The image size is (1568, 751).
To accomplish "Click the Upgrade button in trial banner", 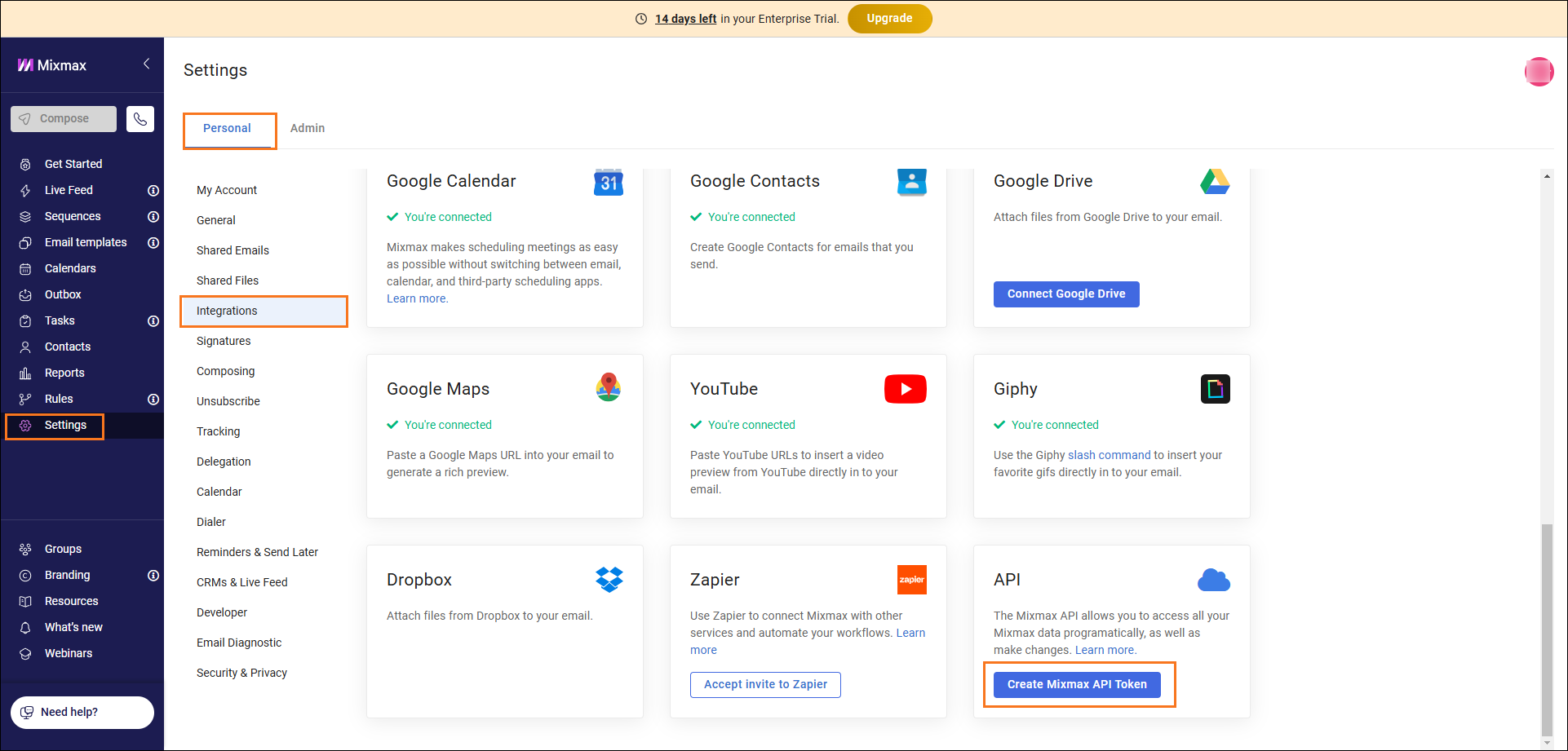I will point(889,19).
